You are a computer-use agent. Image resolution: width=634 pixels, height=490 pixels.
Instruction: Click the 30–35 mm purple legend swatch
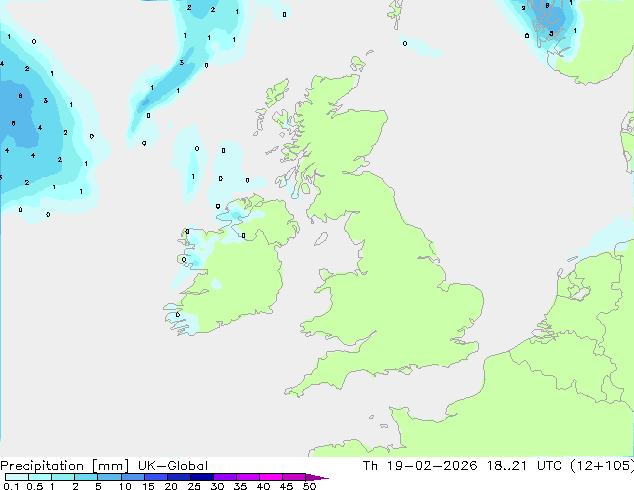click(224, 477)
